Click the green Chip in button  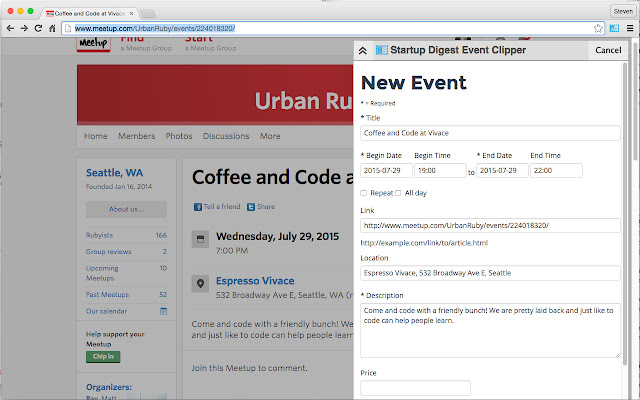(103, 357)
